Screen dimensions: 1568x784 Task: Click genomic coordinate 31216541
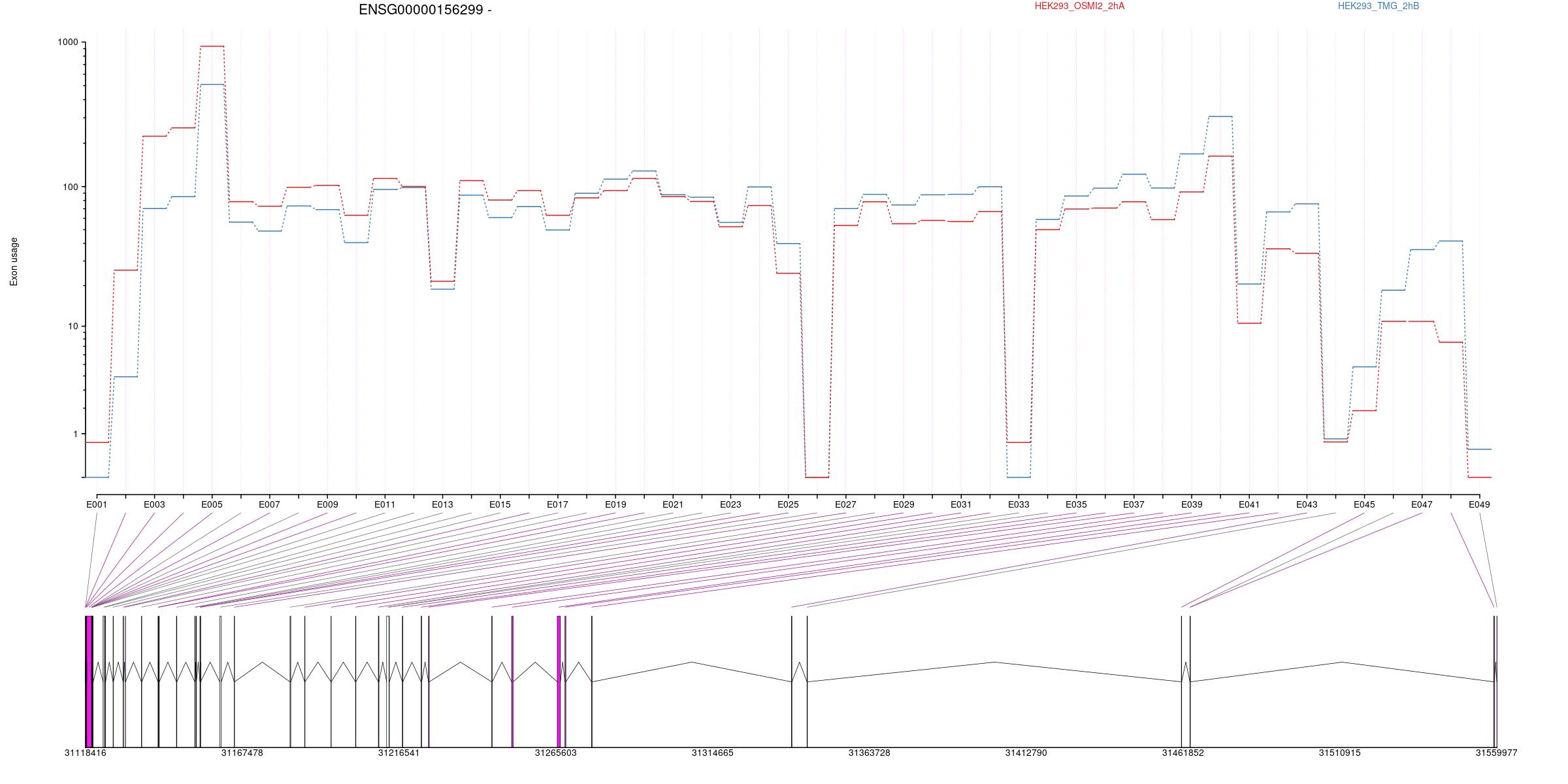[399, 753]
